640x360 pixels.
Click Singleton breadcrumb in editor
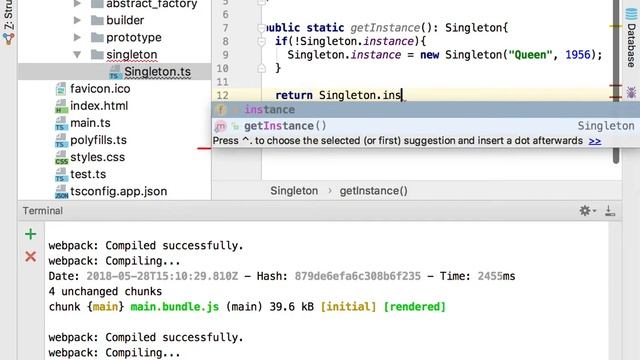[x=294, y=191]
